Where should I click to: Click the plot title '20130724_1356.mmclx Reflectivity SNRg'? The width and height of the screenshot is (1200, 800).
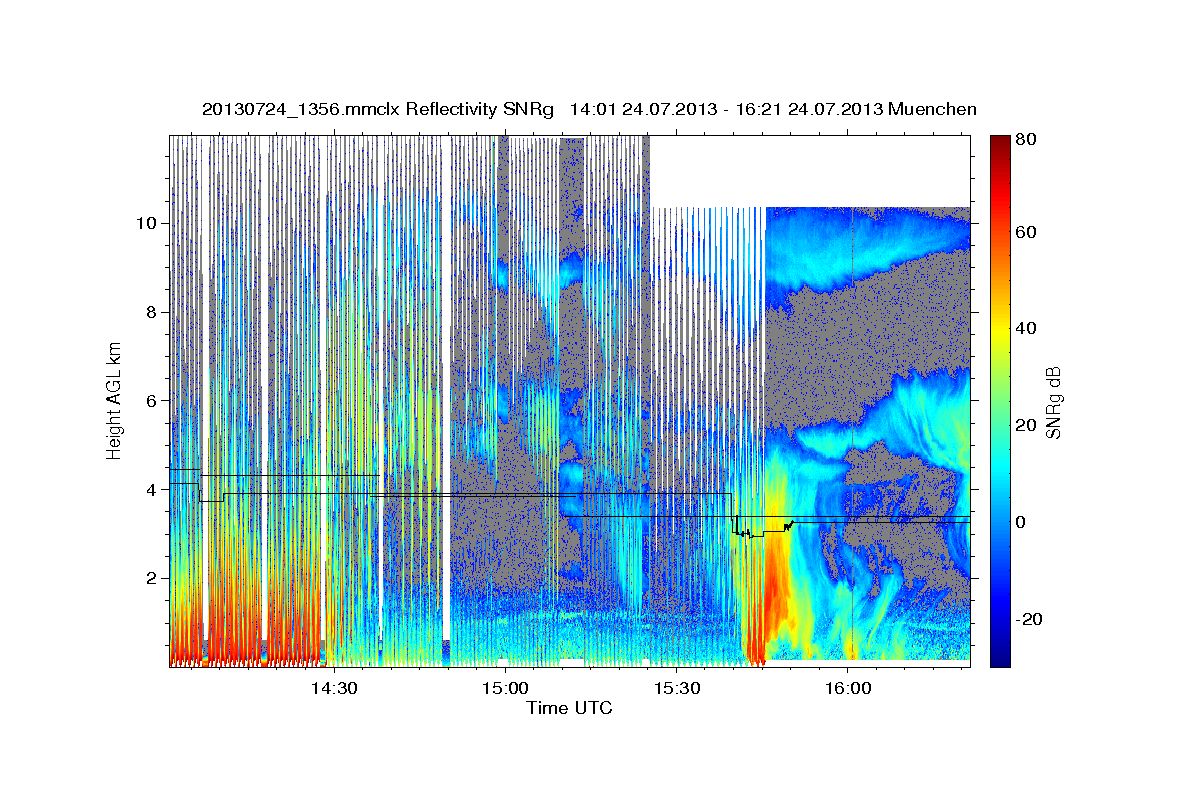(x=378, y=109)
